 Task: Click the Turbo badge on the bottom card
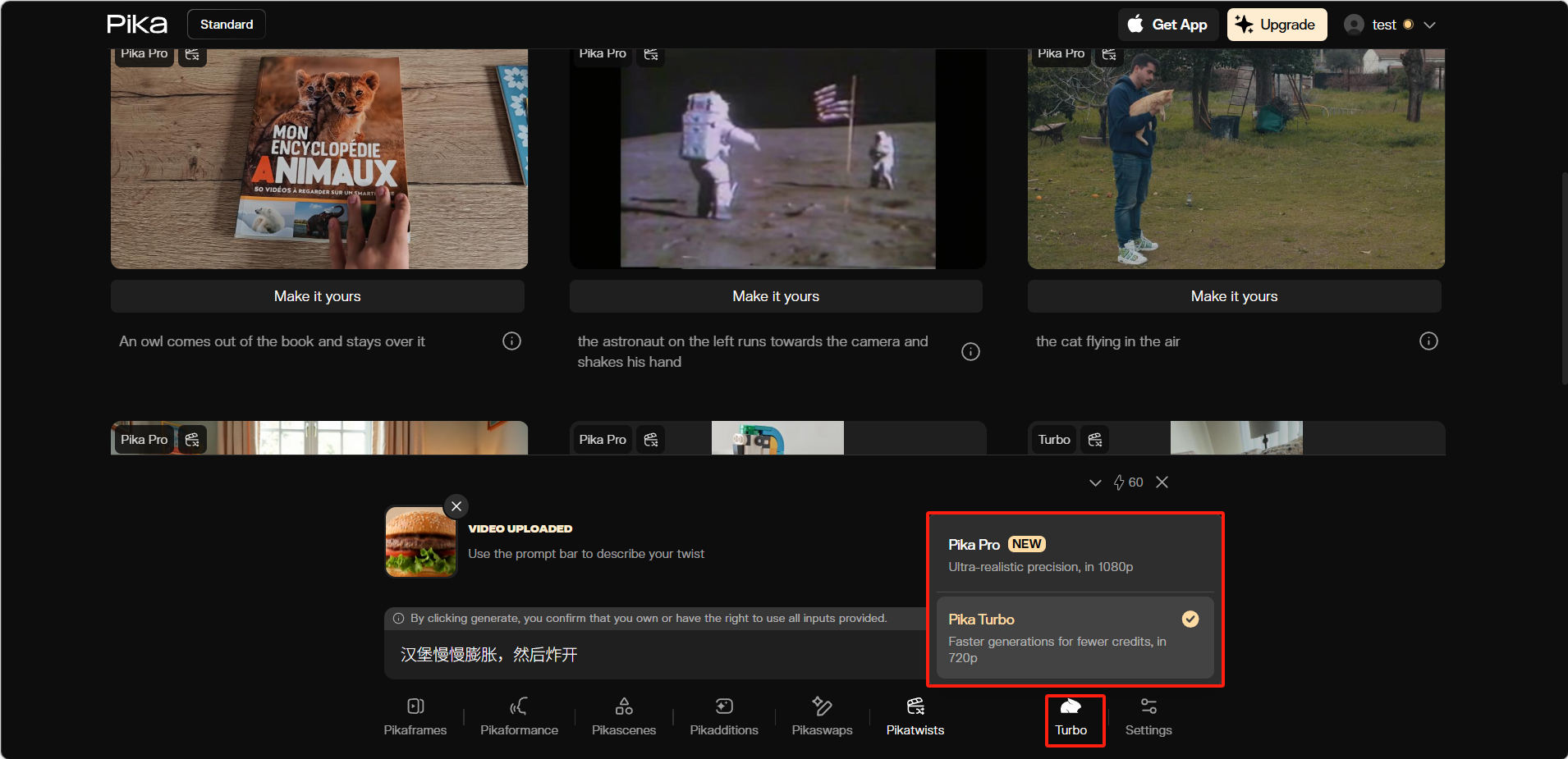tap(1054, 440)
